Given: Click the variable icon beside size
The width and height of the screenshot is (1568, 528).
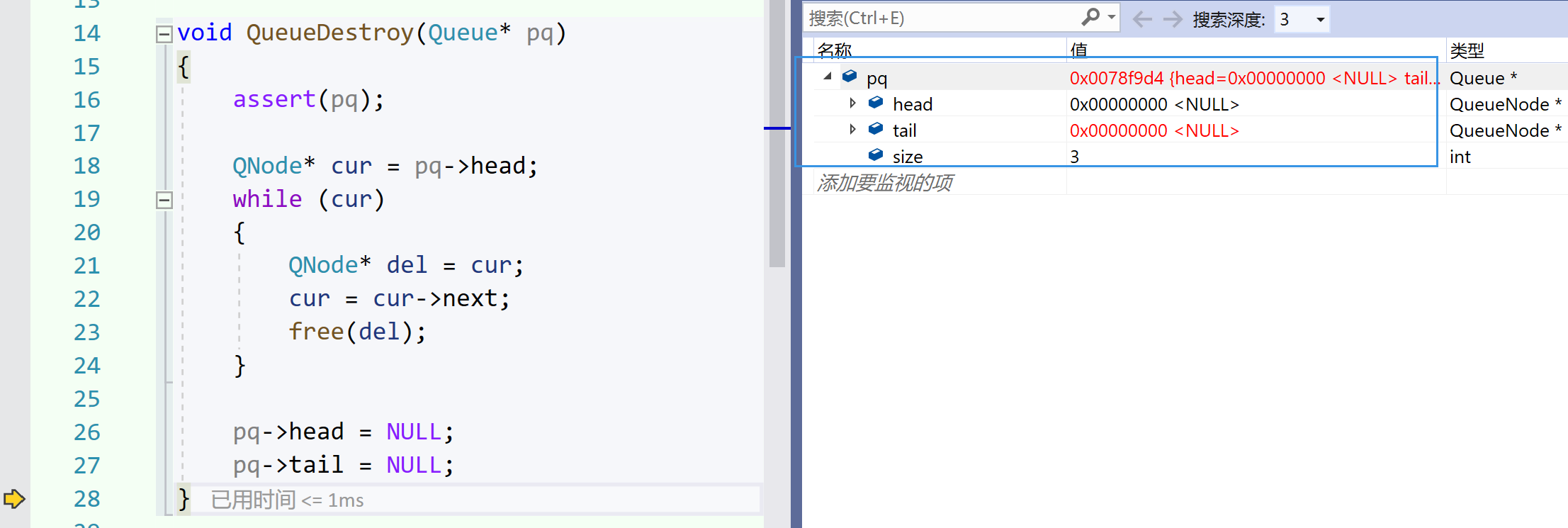Looking at the screenshot, I should coord(876,155).
